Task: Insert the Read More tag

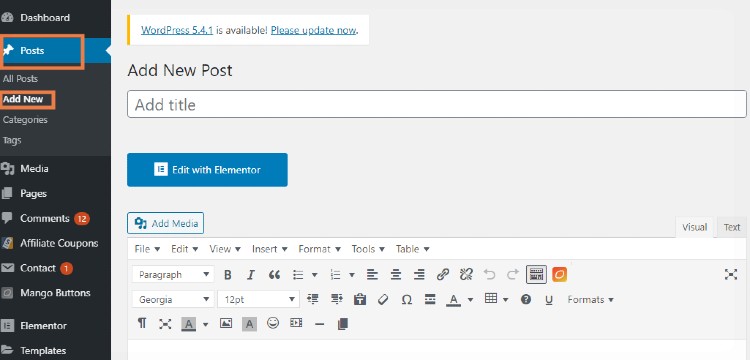Action: point(430,299)
